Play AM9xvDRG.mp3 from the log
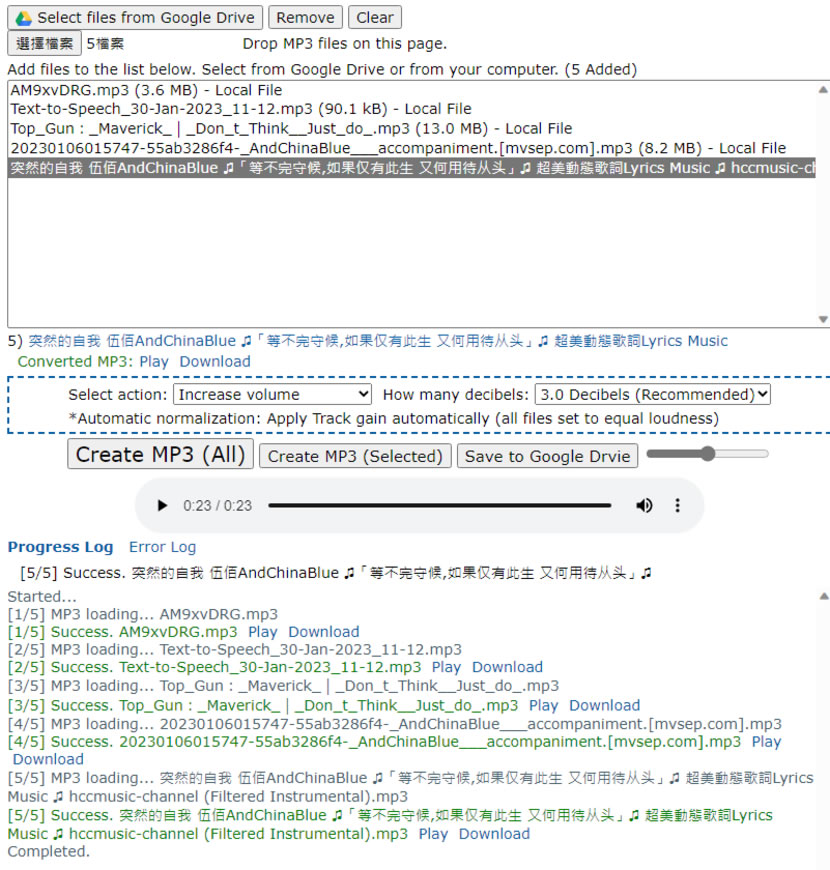Viewport: 830px width, 870px height. click(262, 632)
